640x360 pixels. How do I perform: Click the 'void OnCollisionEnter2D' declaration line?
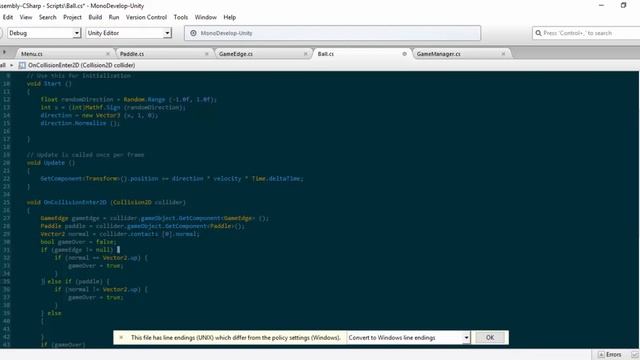106,202
